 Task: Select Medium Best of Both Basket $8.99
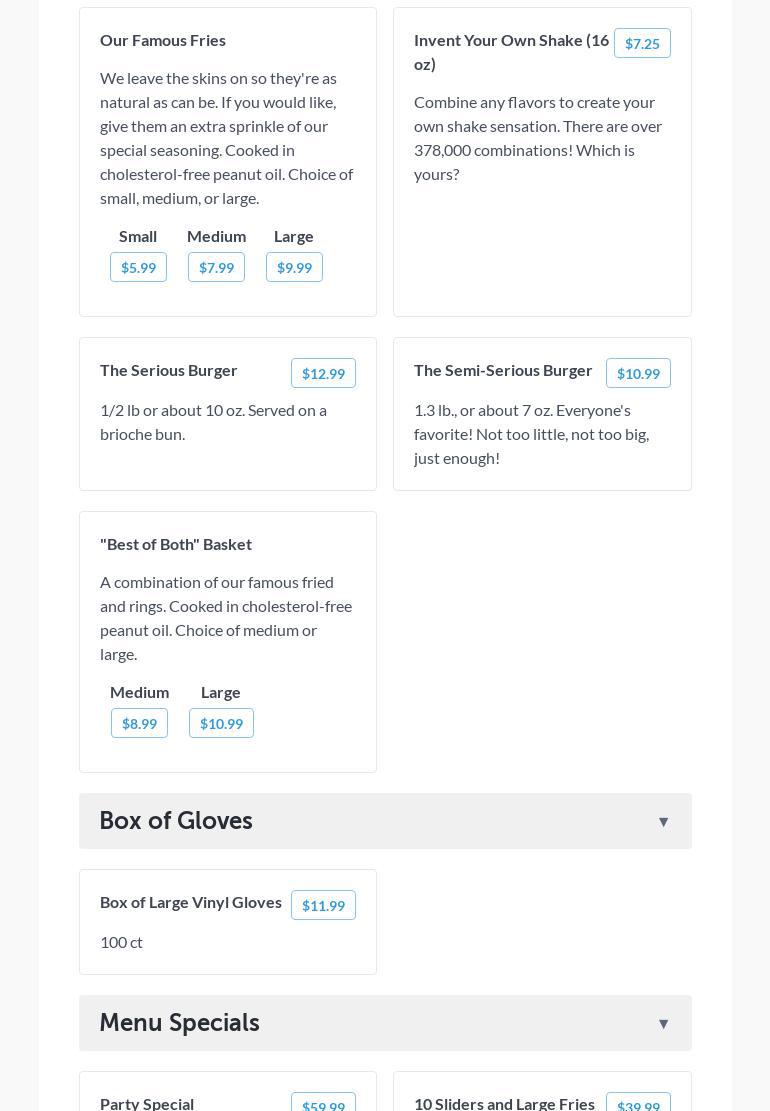coord(139,723)
